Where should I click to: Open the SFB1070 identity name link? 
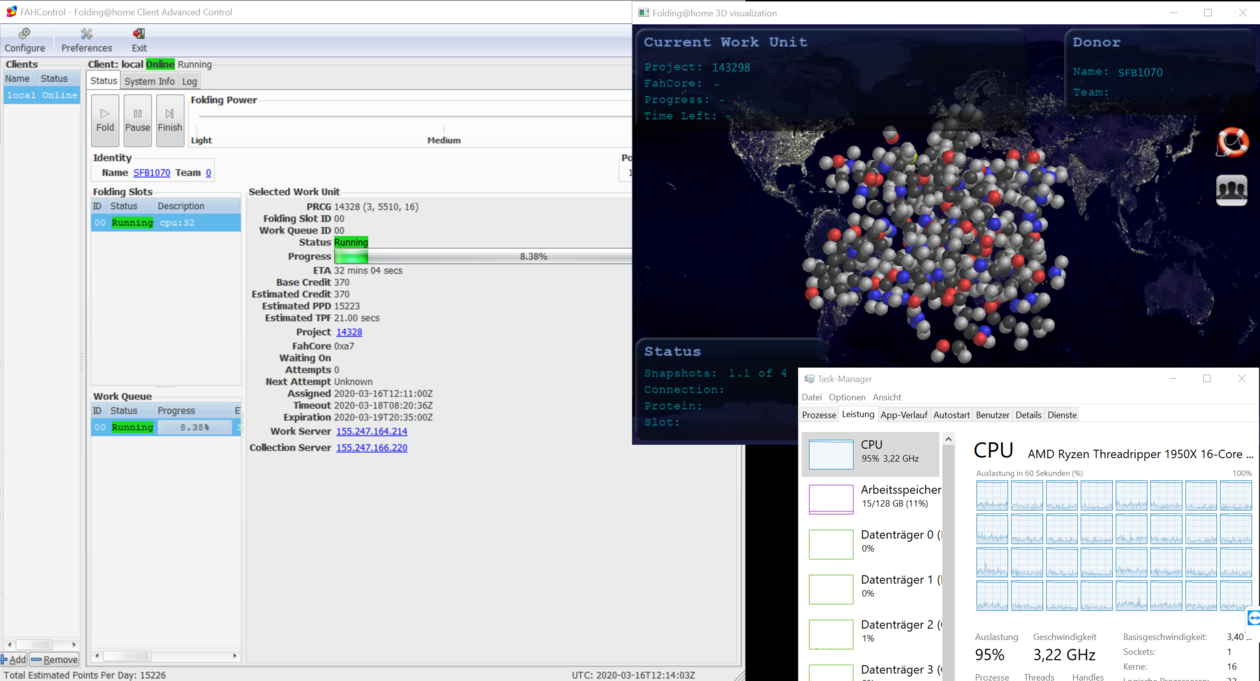tap(151, 173)
